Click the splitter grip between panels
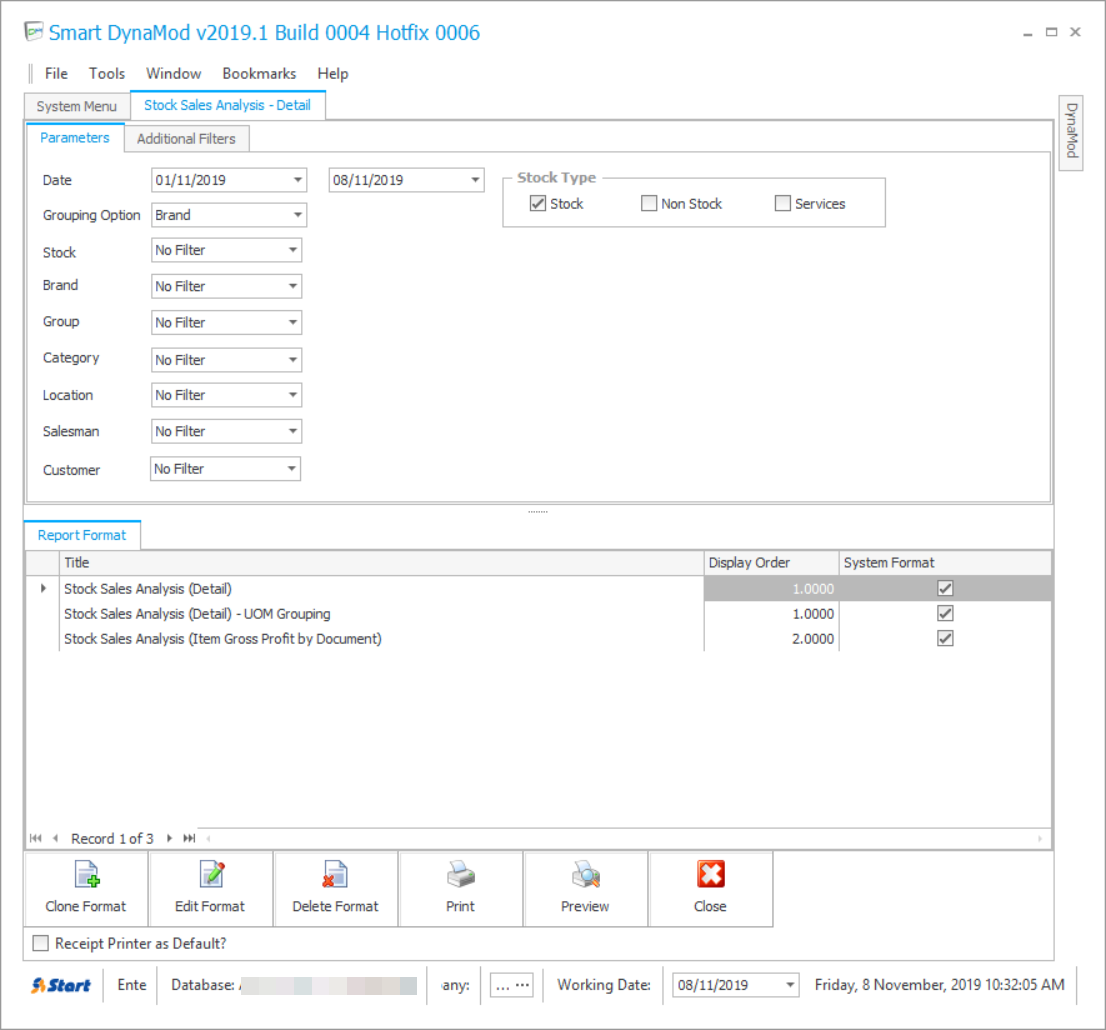This screenshot has width=1106, height=1030. (x=538, y=511)
